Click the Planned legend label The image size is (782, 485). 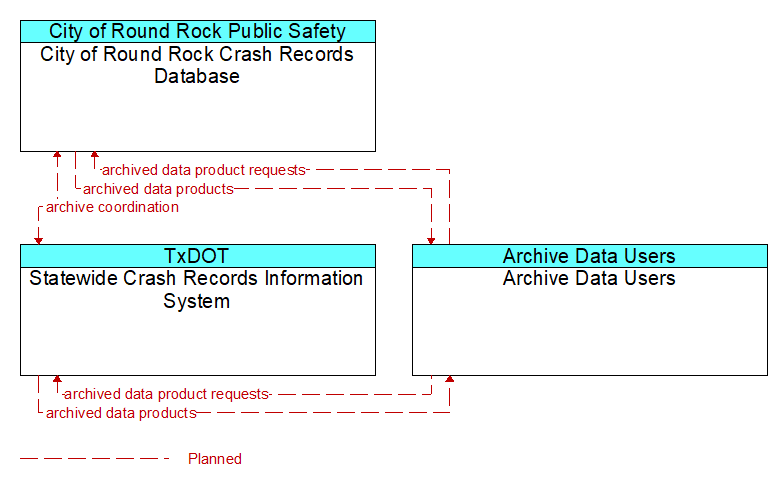pyautogui.click(x=215, y=459)
